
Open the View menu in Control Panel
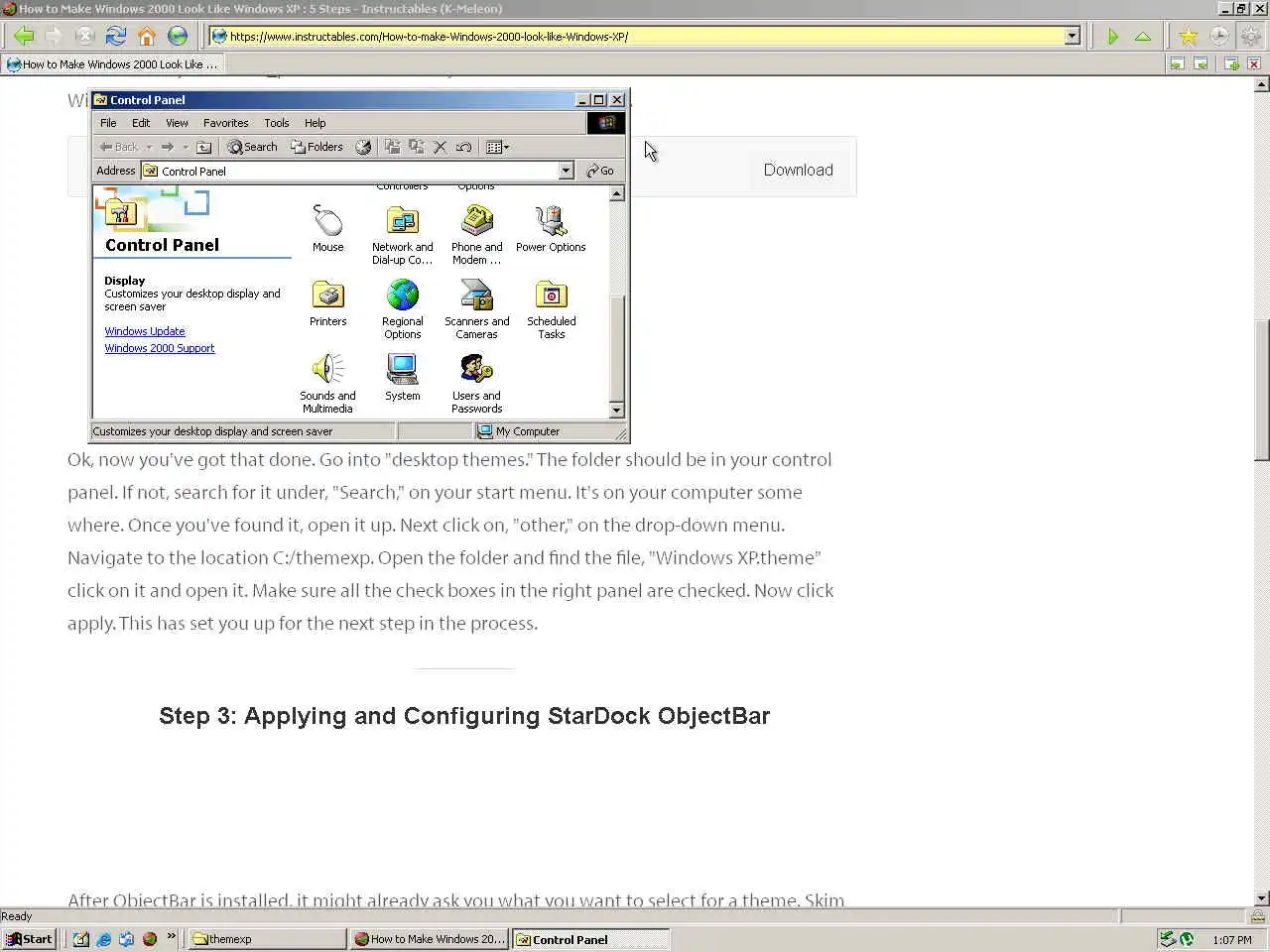click(x=177, y=123)
